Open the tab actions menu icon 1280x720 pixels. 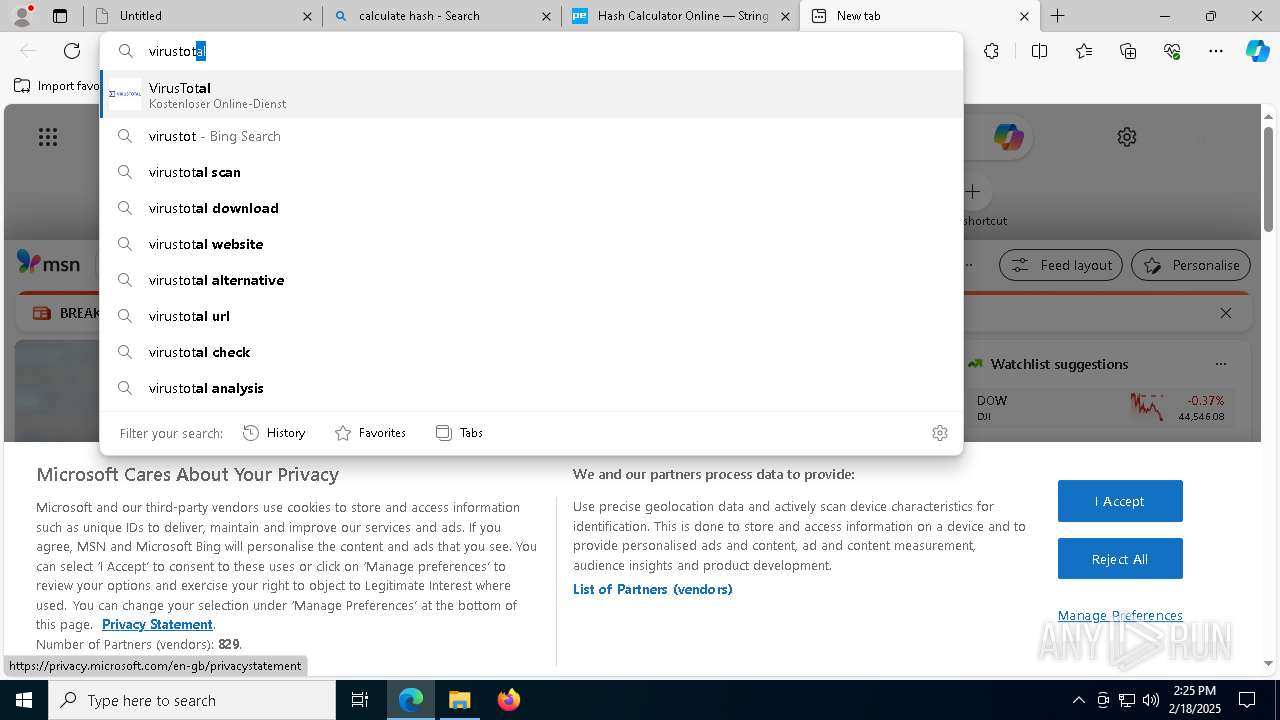[x=60, y=16]
